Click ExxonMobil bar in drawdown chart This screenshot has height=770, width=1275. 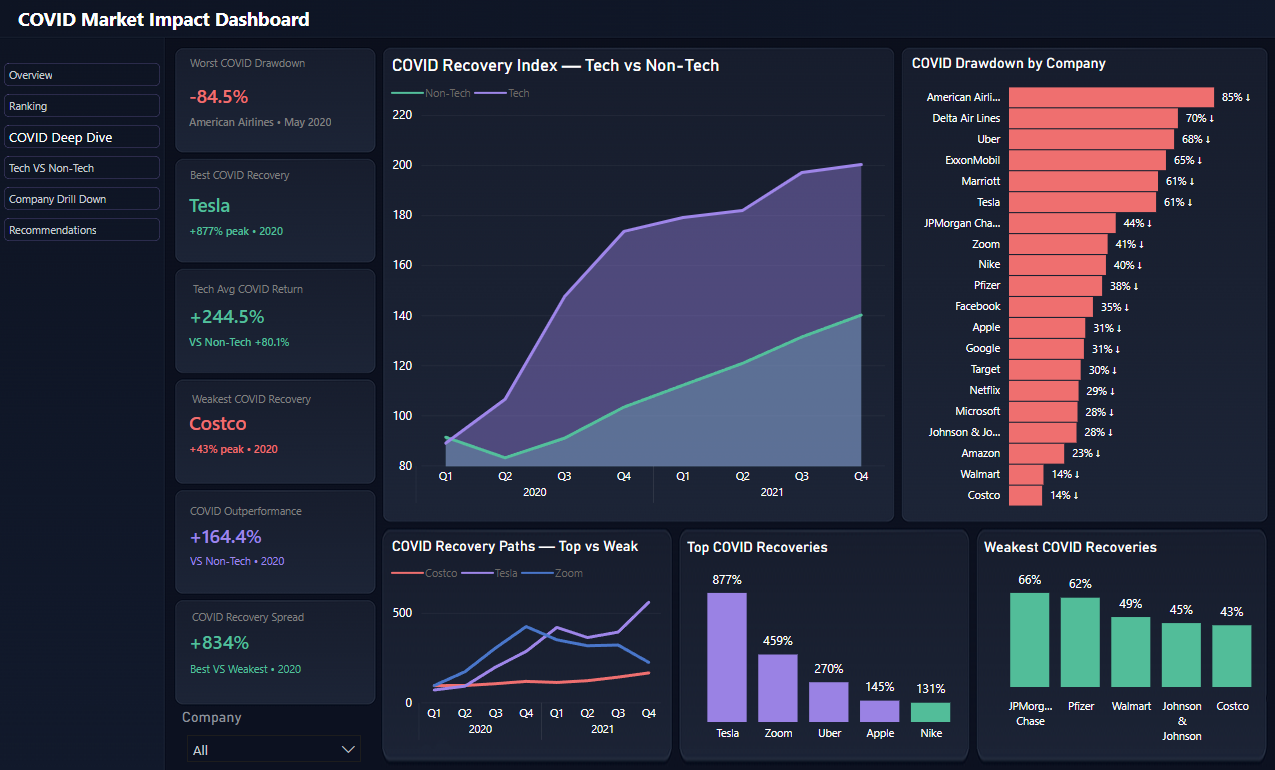[x=1087, y=160]
